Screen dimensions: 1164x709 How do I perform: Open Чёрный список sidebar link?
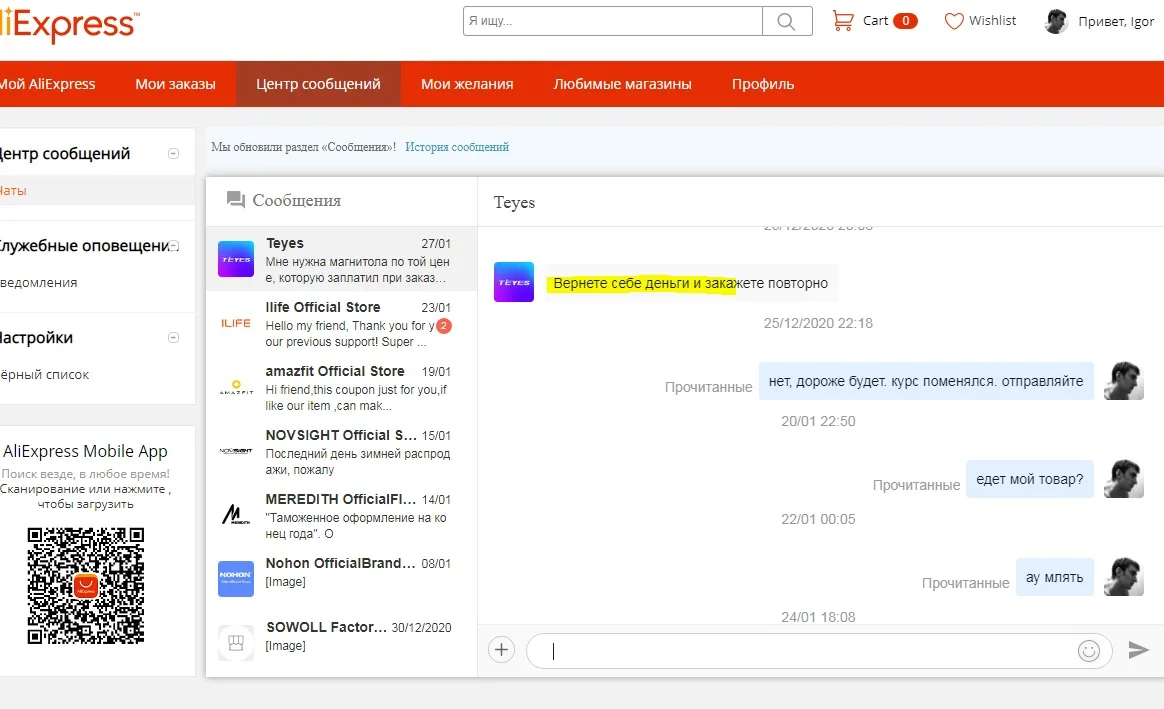pyautogui.click(x=45, y=375)
